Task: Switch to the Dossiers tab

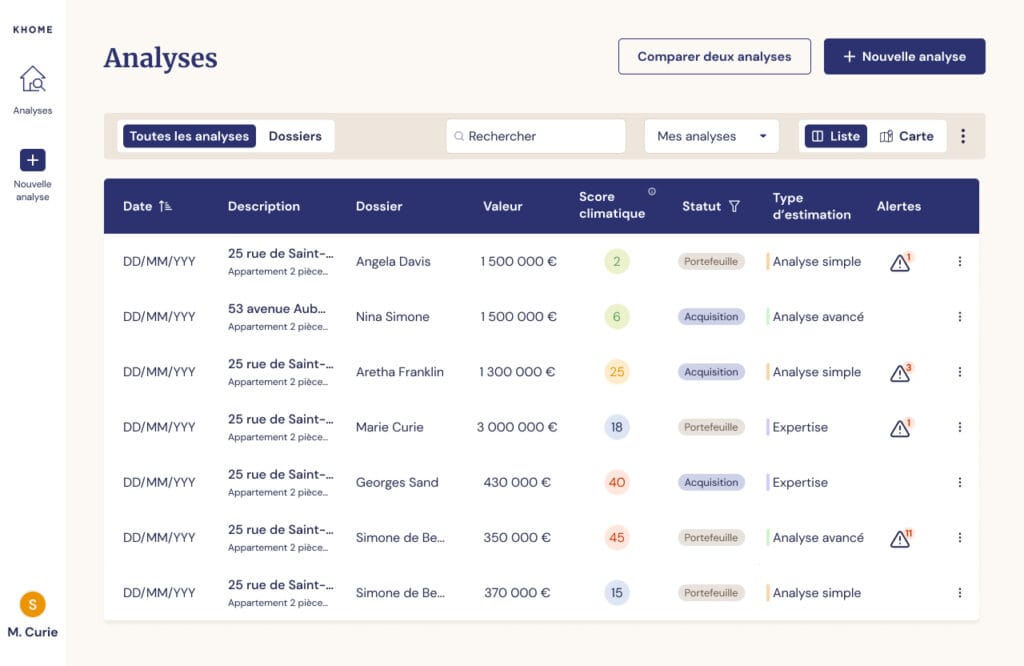Action: (x=295, y=136)
